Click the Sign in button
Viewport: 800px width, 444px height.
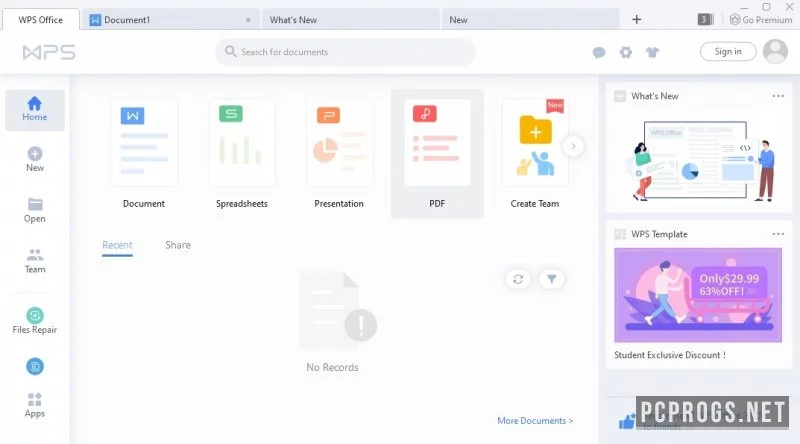[x=728, y=52]
